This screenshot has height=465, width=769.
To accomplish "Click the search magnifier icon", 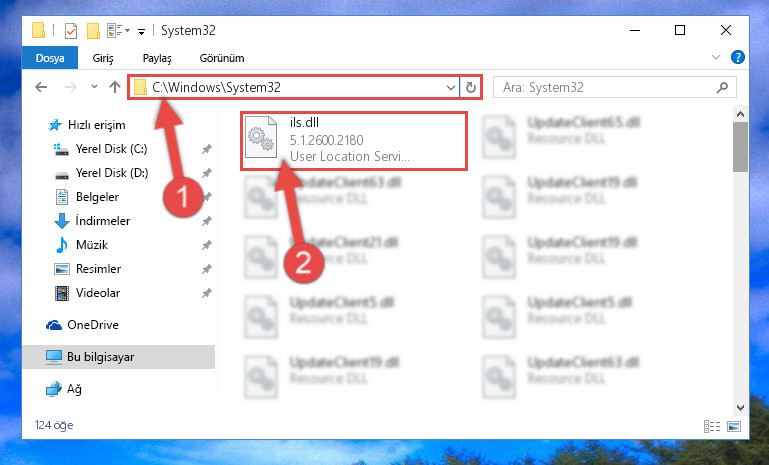I will point(722,87).
